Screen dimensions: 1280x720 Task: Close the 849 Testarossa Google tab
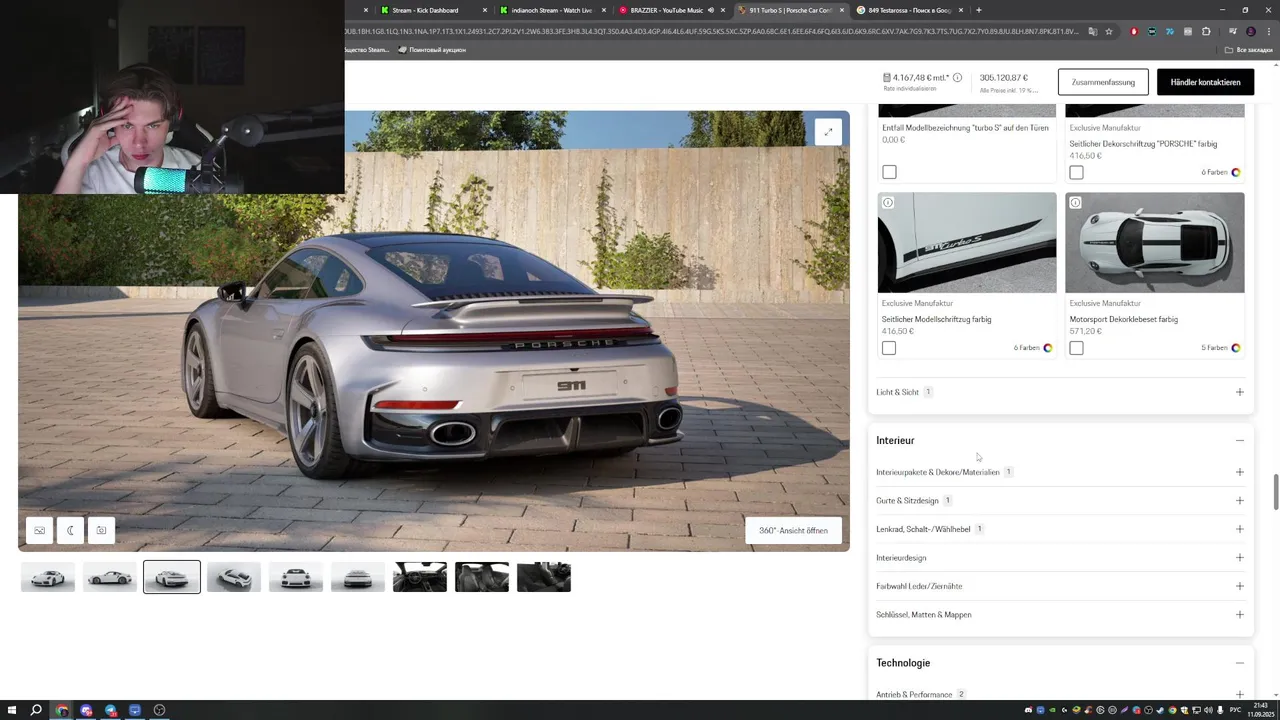click(961, 10)
